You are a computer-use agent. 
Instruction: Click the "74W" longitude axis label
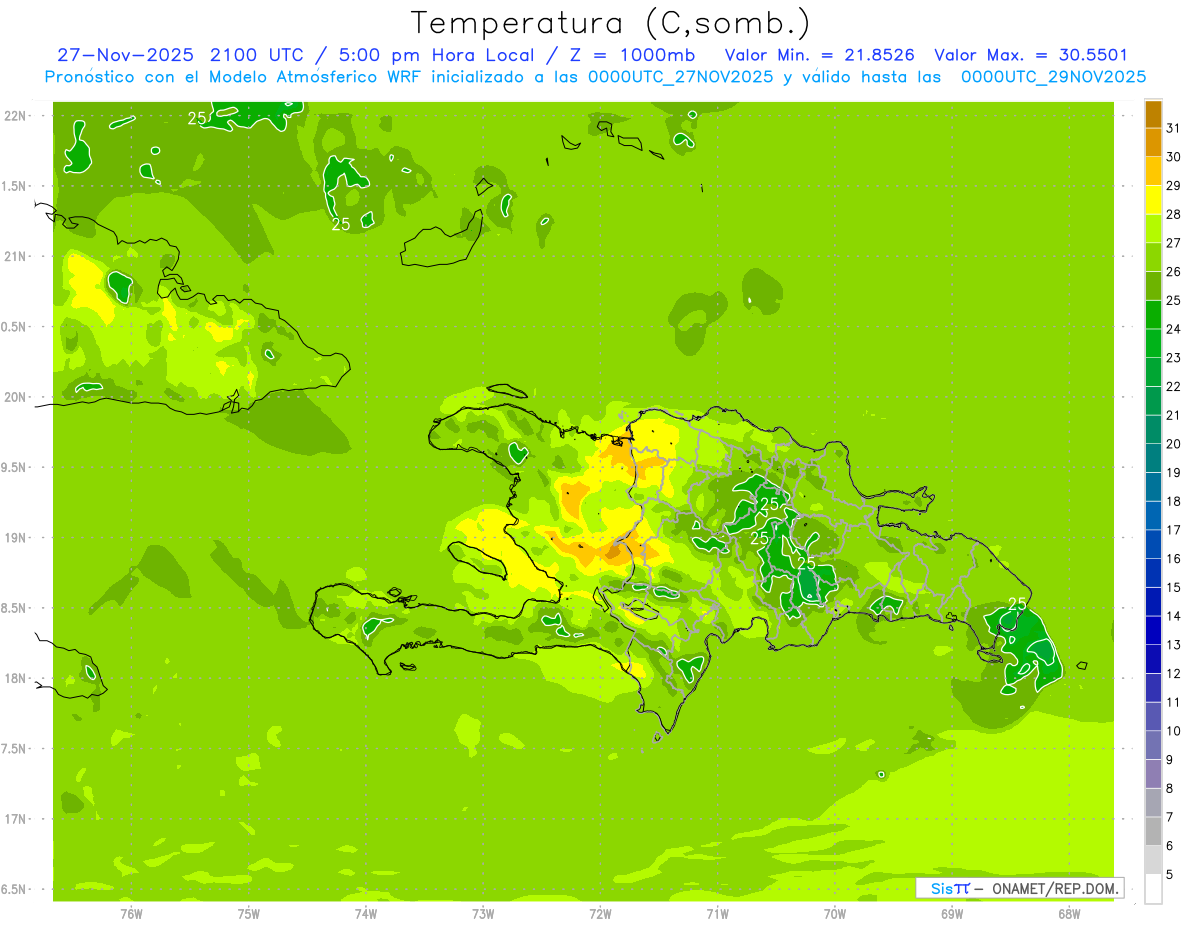pyautogui.click(x=366, y=913)
